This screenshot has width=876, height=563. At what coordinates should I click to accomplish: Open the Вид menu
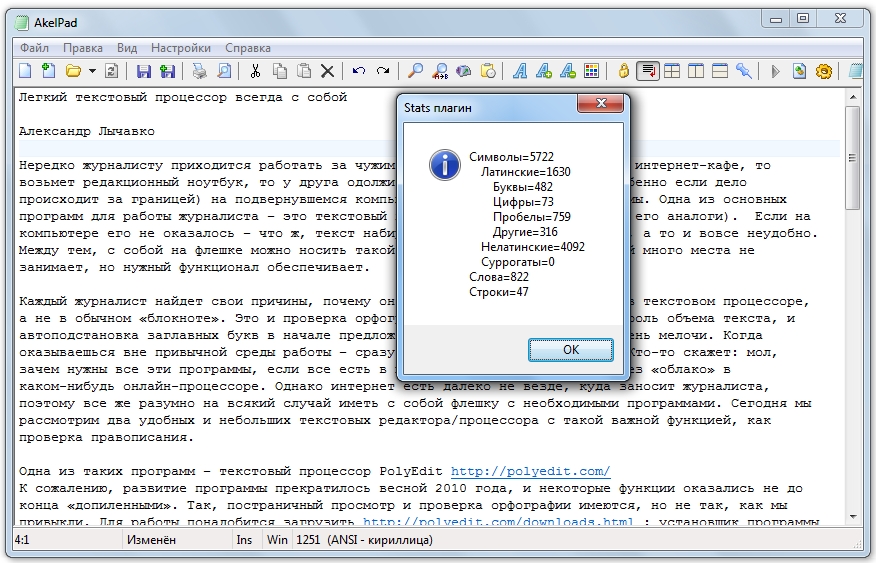127,48
